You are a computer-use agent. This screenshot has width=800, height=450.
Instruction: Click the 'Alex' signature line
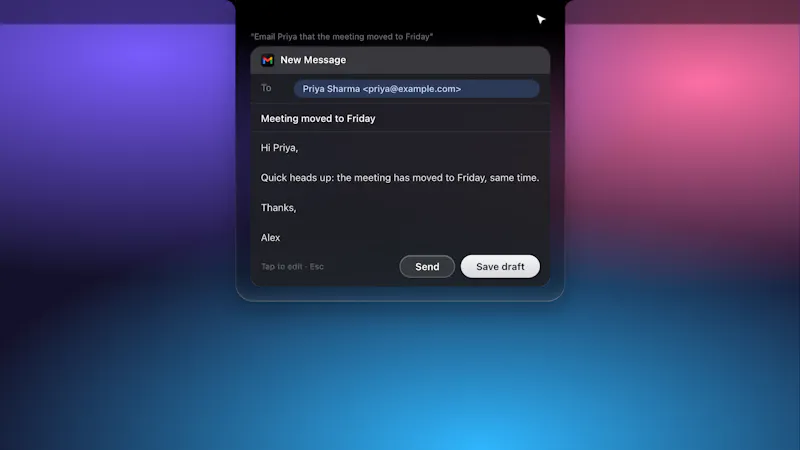(x=270, y=238)
